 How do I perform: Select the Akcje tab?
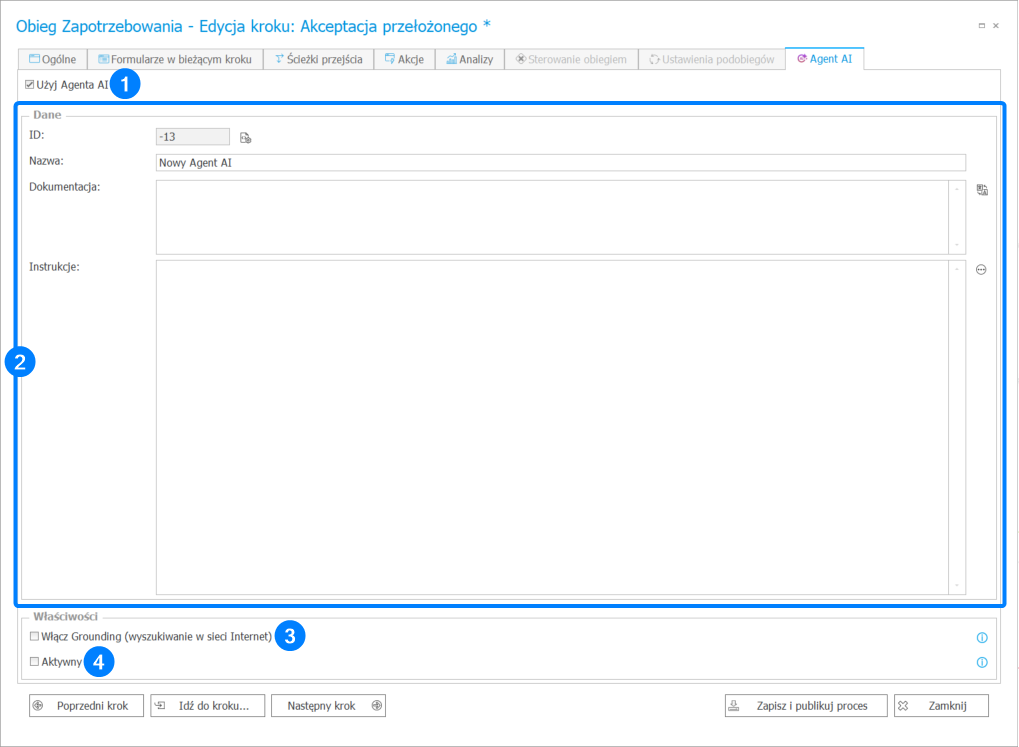[404, 59]
